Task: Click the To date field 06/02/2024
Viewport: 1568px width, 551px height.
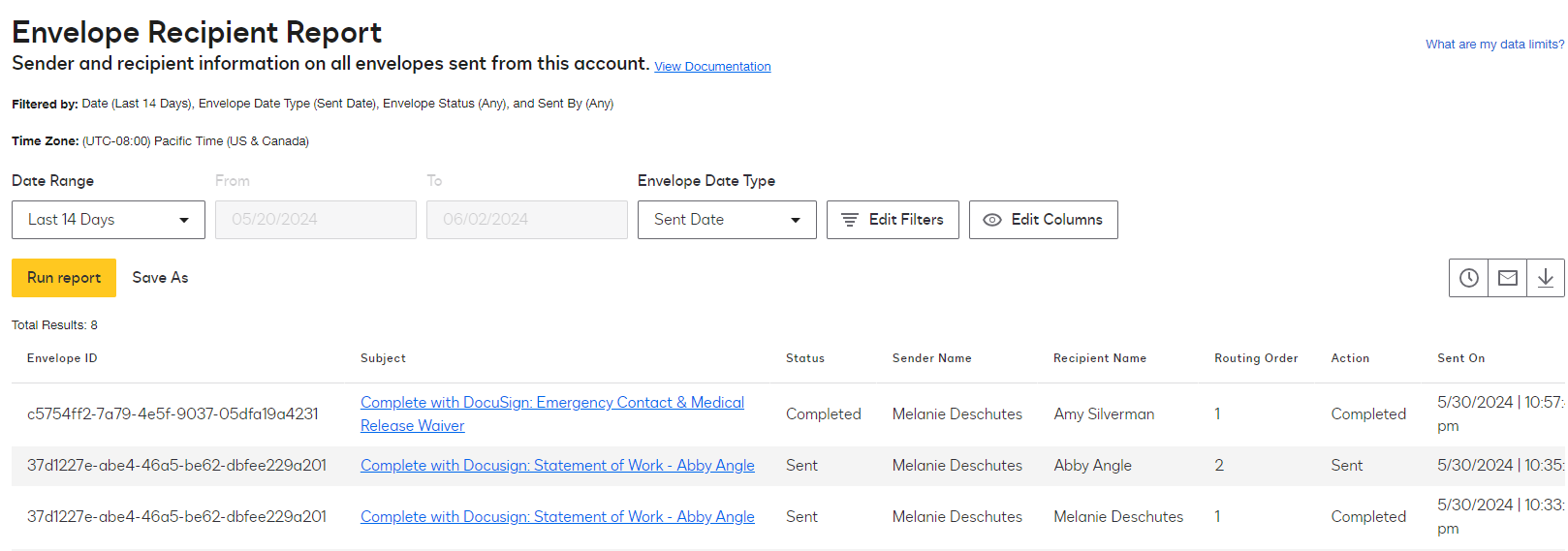Action: (527, 220)
